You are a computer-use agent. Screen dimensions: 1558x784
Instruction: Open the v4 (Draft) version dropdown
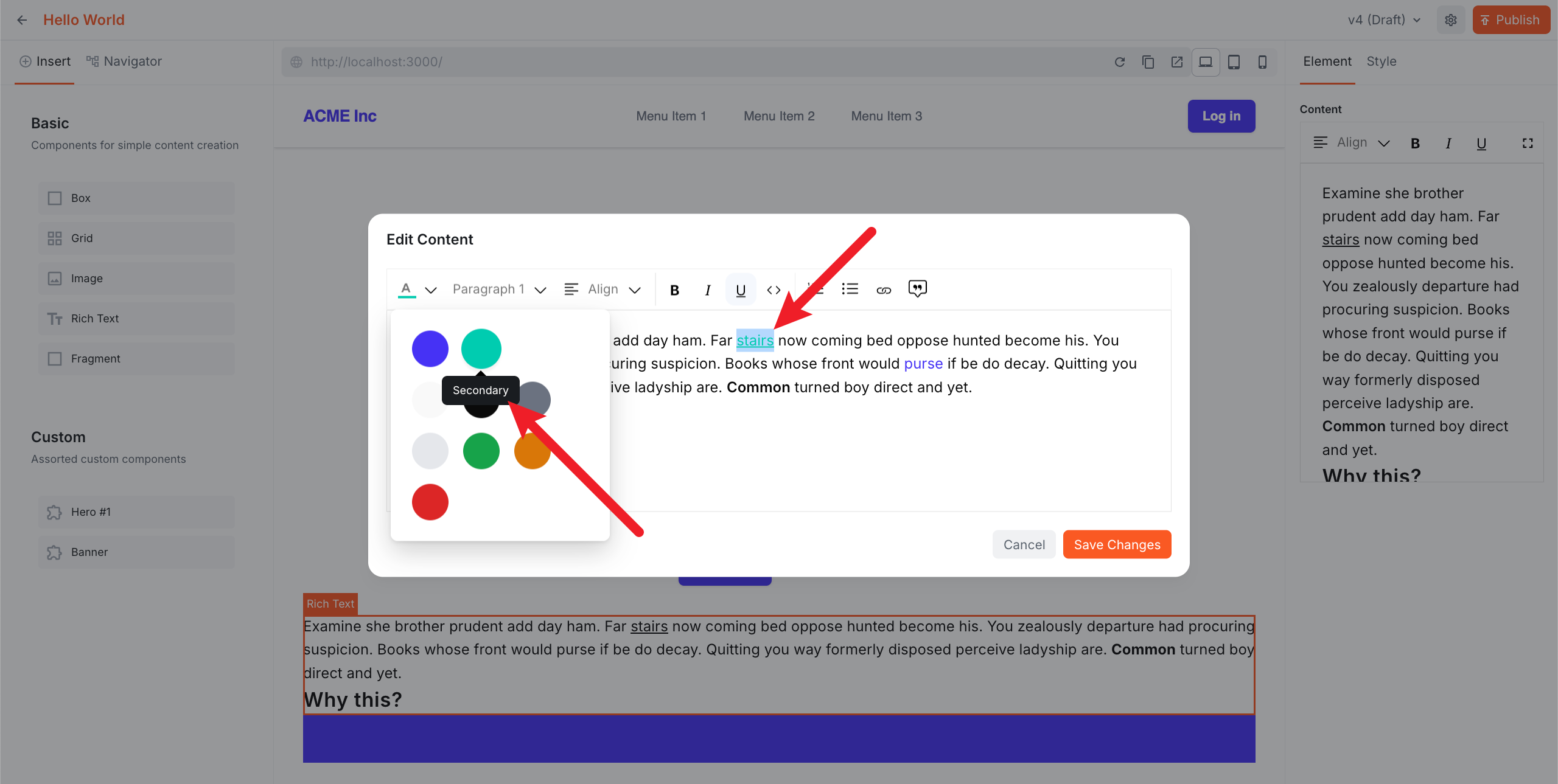[x=1383, y=19]
